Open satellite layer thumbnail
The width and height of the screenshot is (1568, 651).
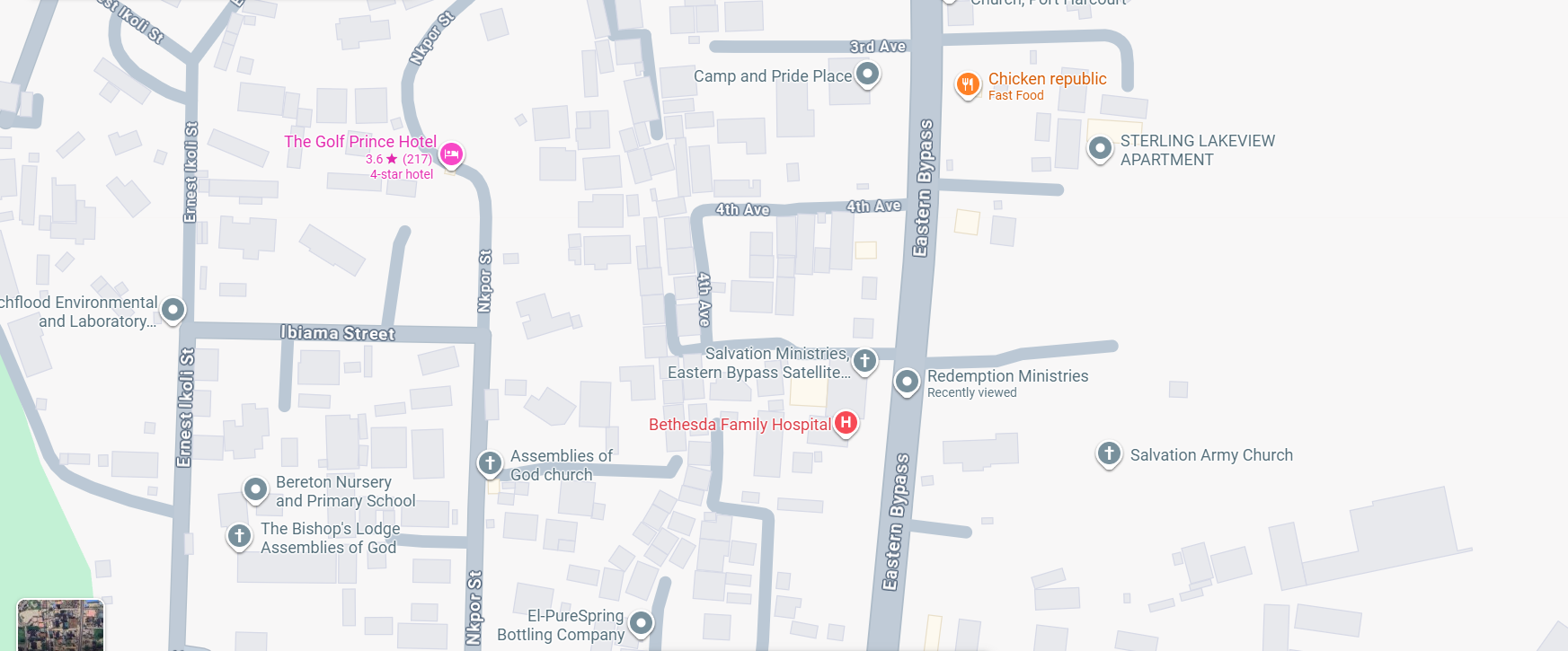click(61, 625)
